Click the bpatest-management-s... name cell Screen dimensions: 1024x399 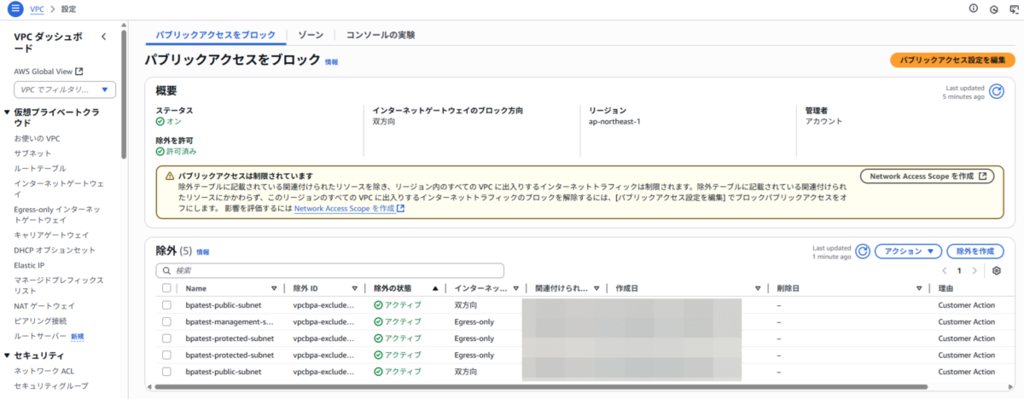[229, 322]
